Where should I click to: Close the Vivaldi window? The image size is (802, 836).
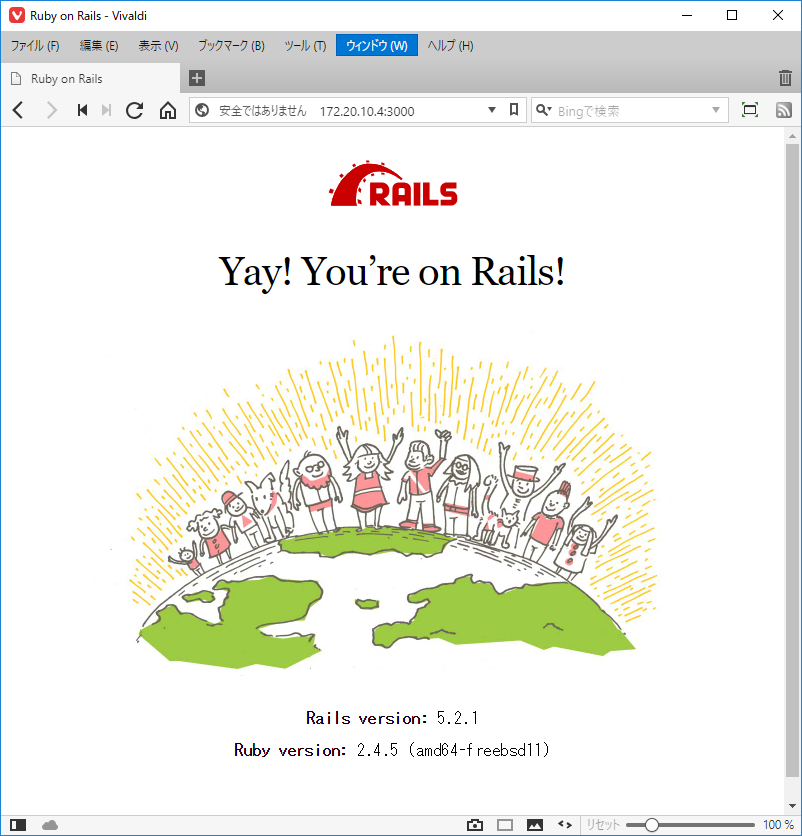coord(778,15)
